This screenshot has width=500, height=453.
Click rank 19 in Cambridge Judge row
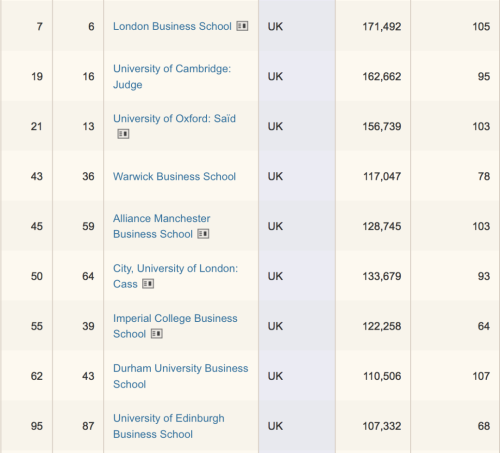(x=37, y=77)
